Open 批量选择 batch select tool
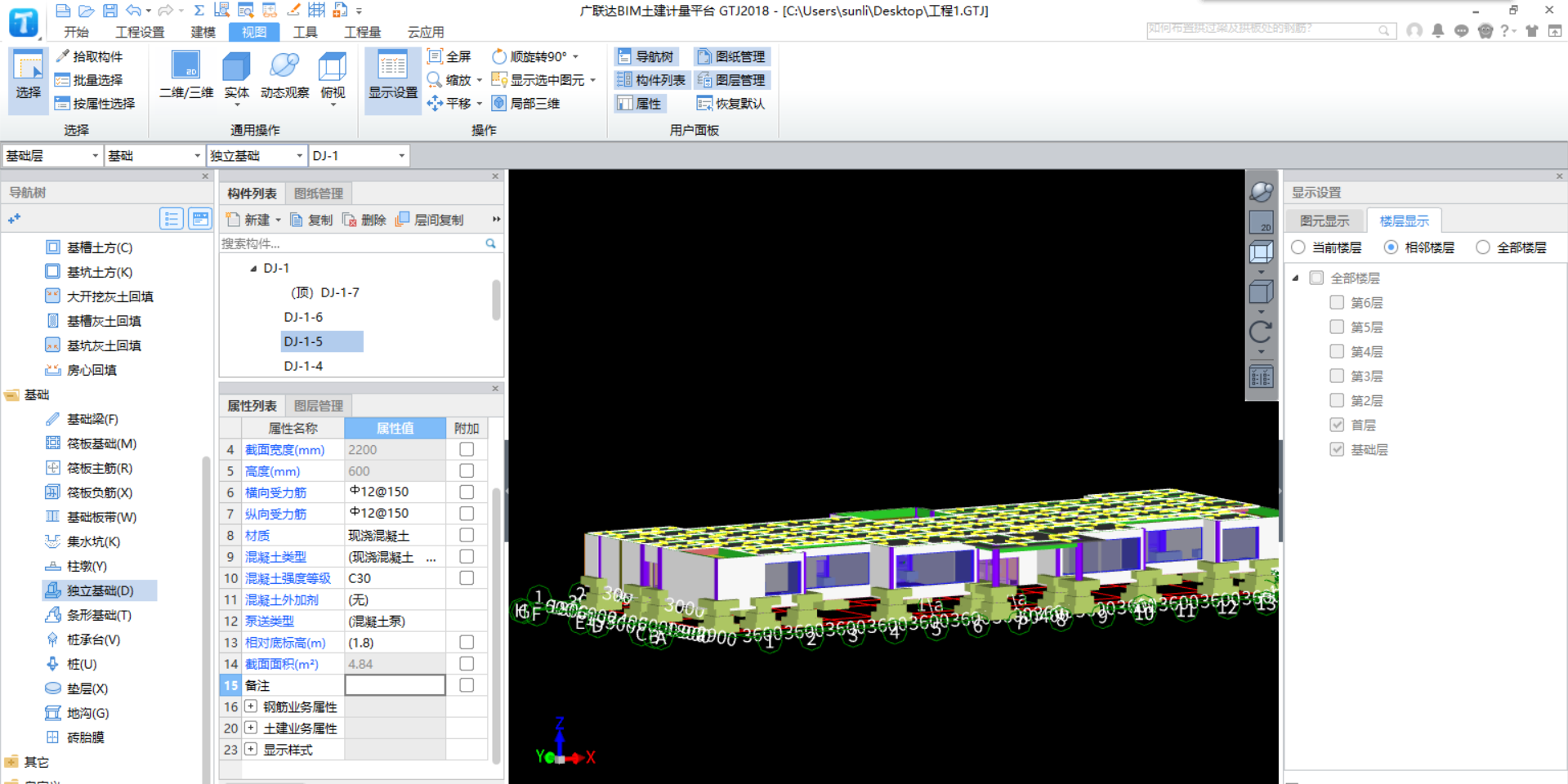This screenshot has width=1568, height=784. (x=89, y=80)
